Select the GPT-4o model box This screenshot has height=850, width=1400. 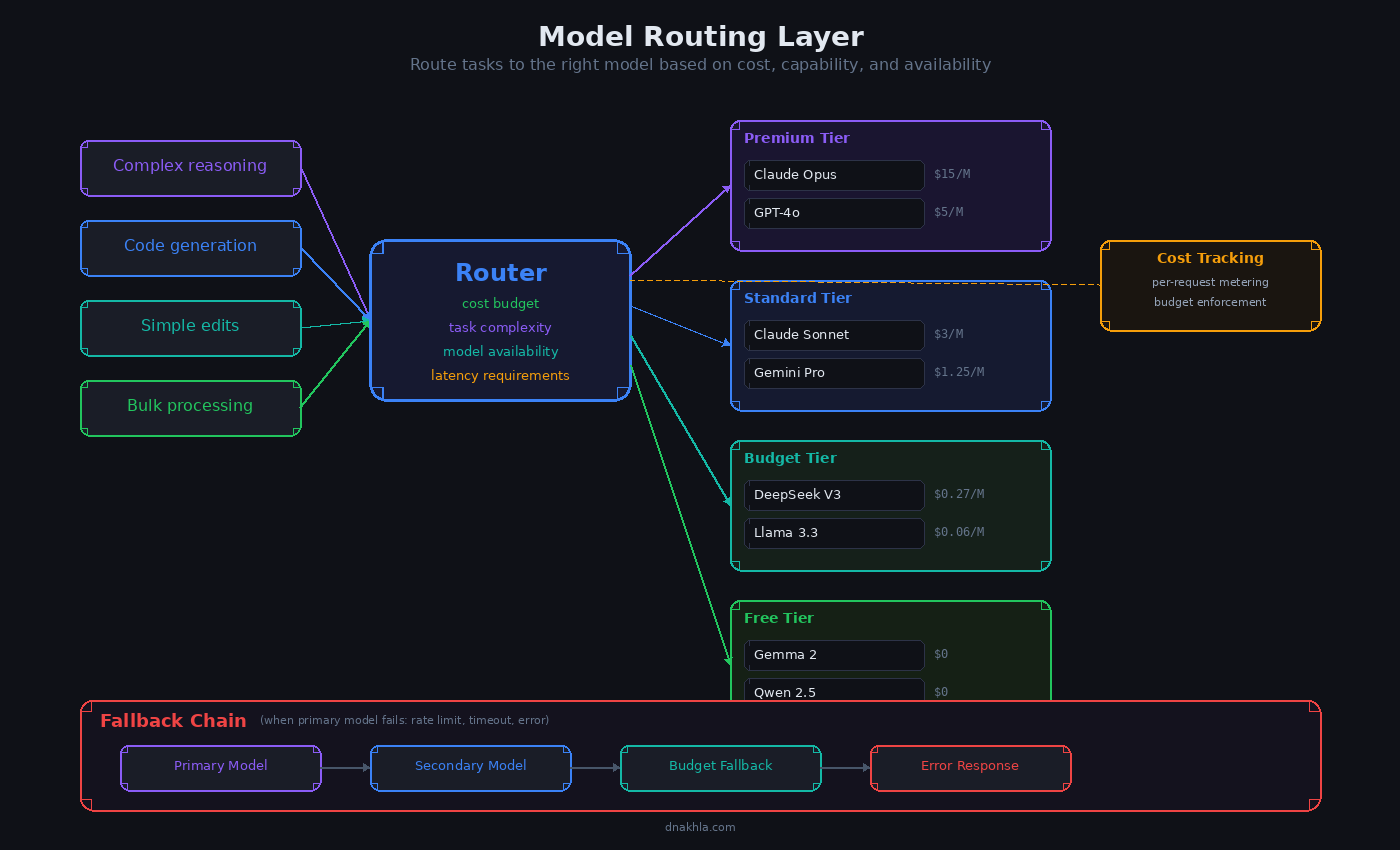834,213
